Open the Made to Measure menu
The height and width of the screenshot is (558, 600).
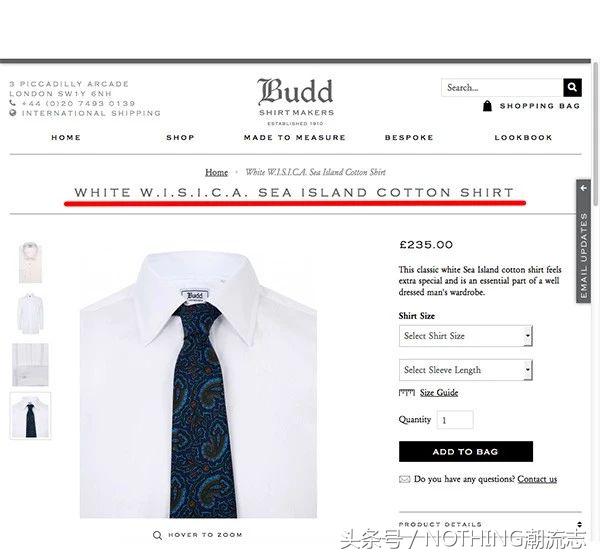(x=295, y=137)
